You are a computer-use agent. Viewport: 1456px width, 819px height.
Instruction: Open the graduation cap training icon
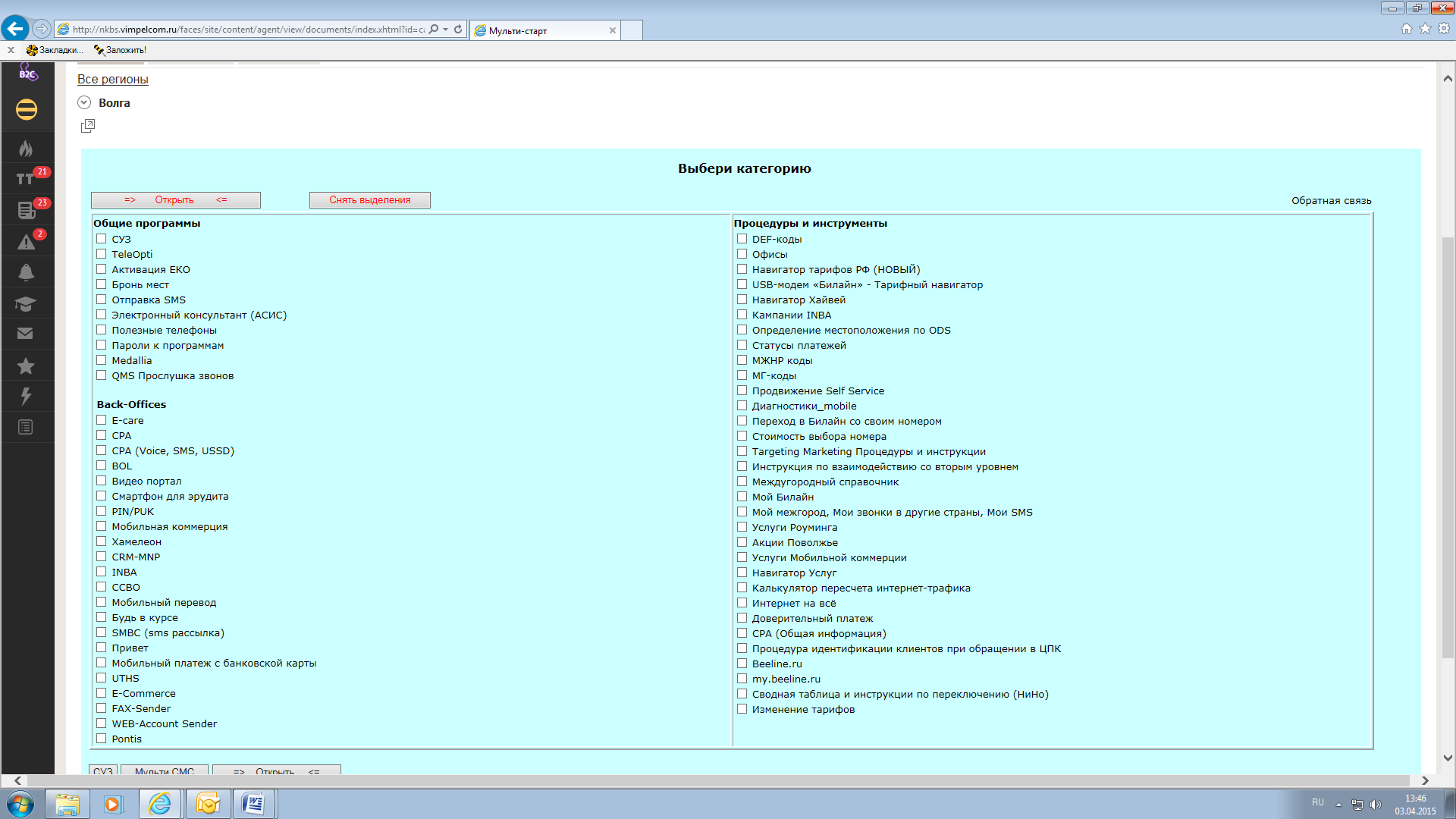coord(26,303)
